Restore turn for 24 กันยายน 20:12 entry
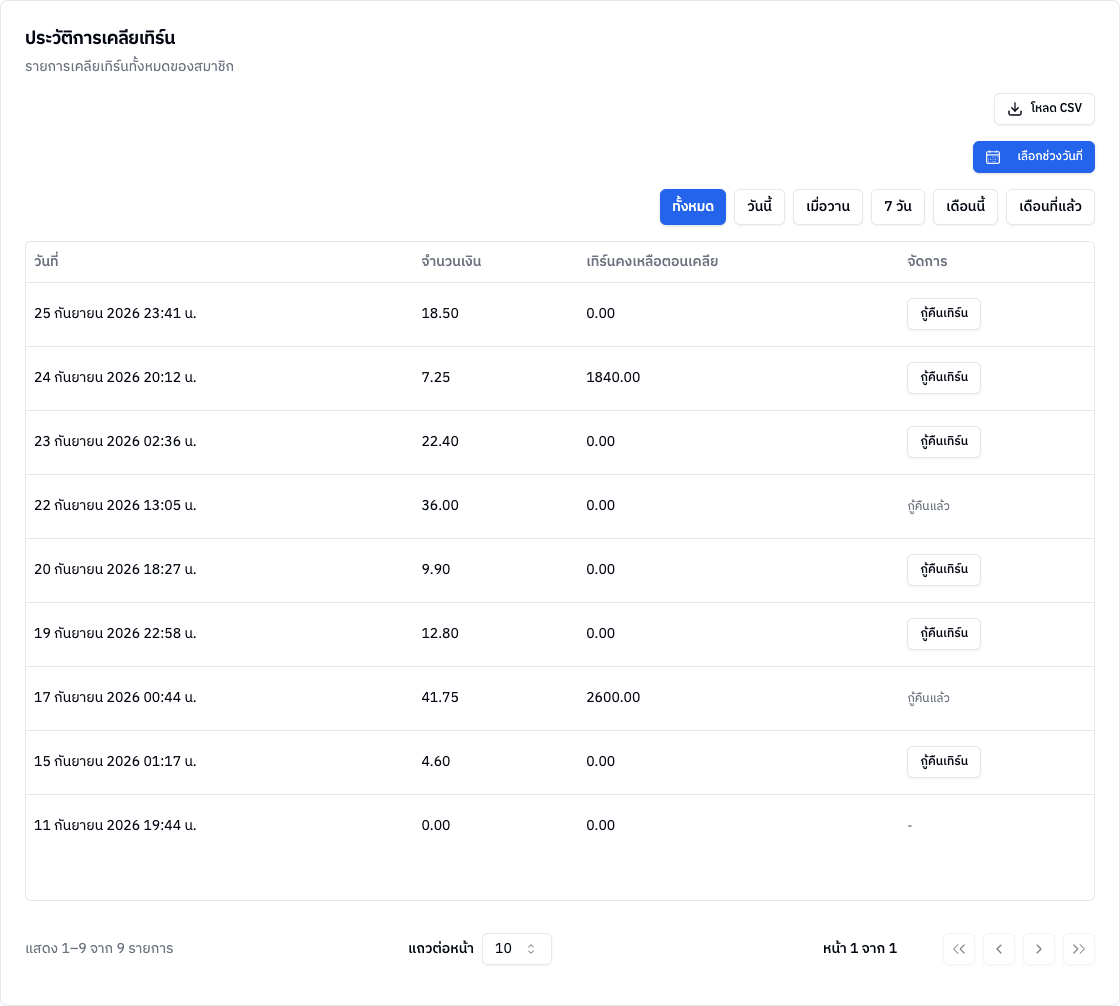This screenshot has height=1006, width=1120. pos(944,378)
